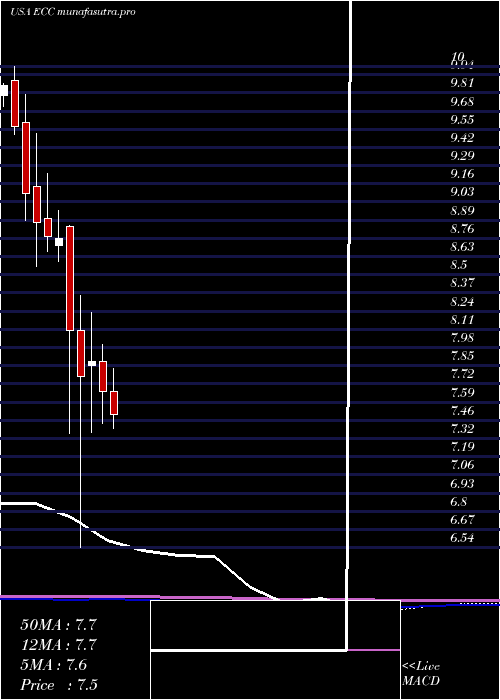This screenshot has height=700, width=500.
Task: Select the 7.06 price axis label
Action: point(462,465)
